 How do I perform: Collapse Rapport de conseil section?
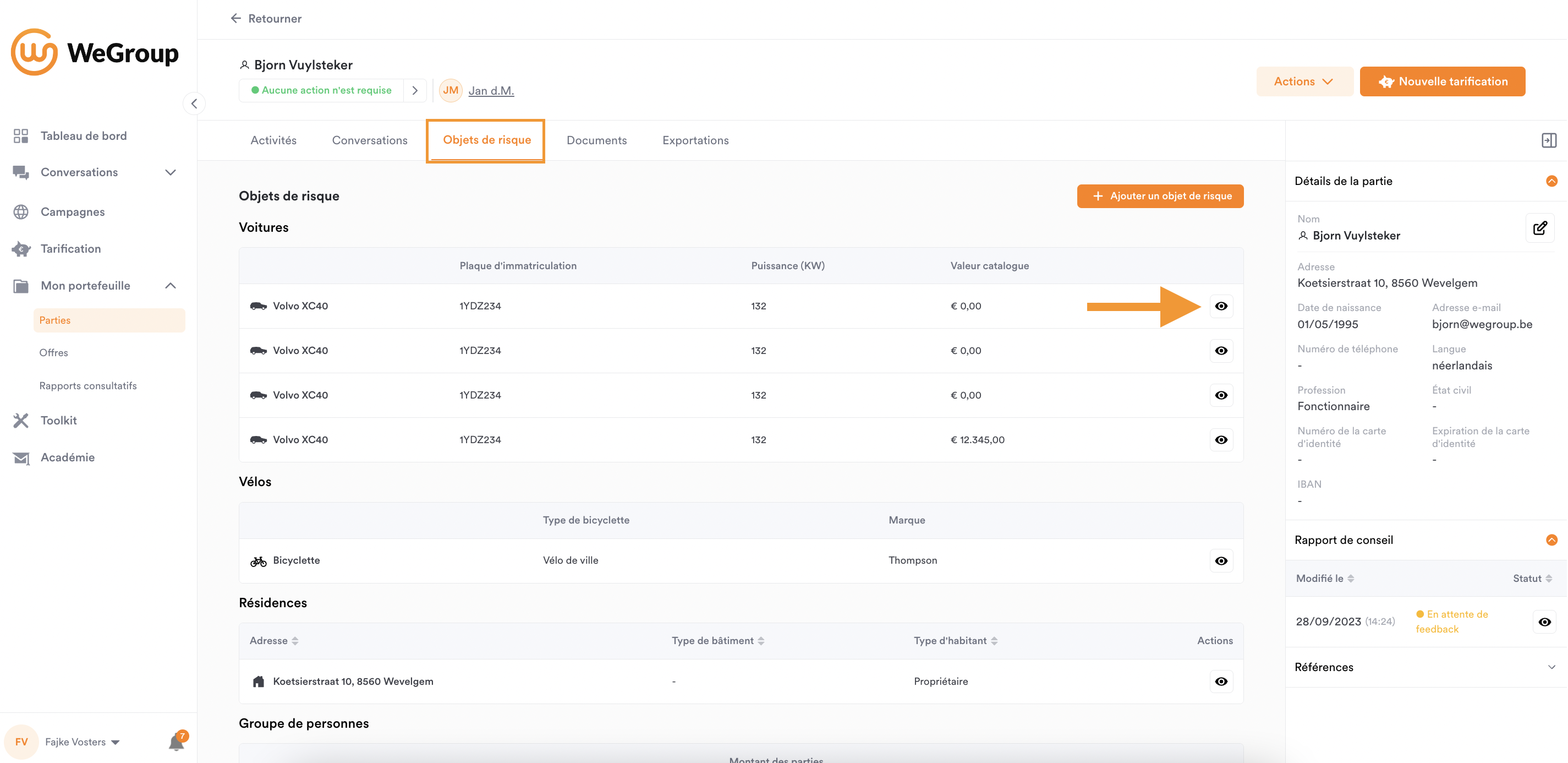point(1551,539)
